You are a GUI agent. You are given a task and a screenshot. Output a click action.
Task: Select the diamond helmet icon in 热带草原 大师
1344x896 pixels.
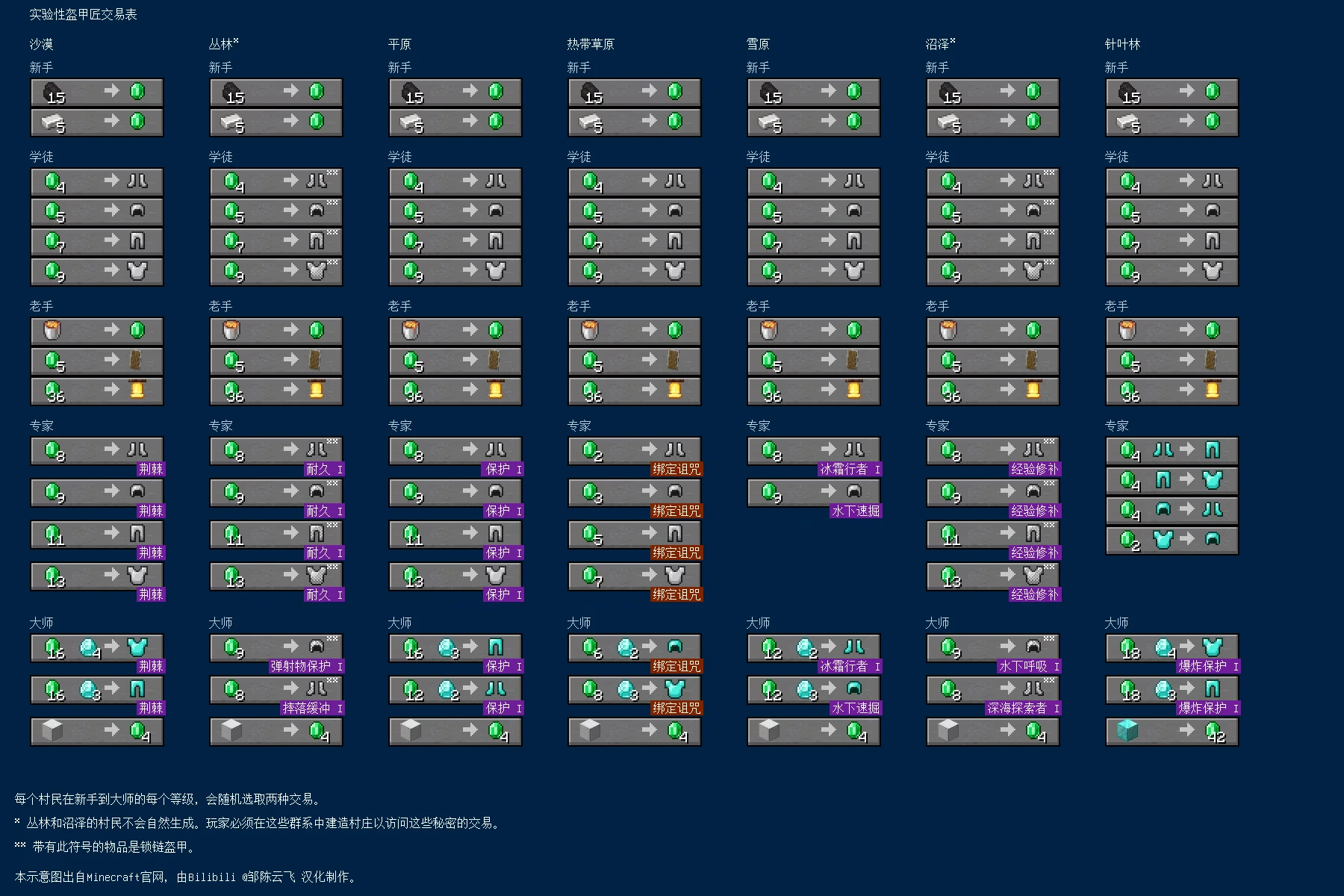[675, 647]
